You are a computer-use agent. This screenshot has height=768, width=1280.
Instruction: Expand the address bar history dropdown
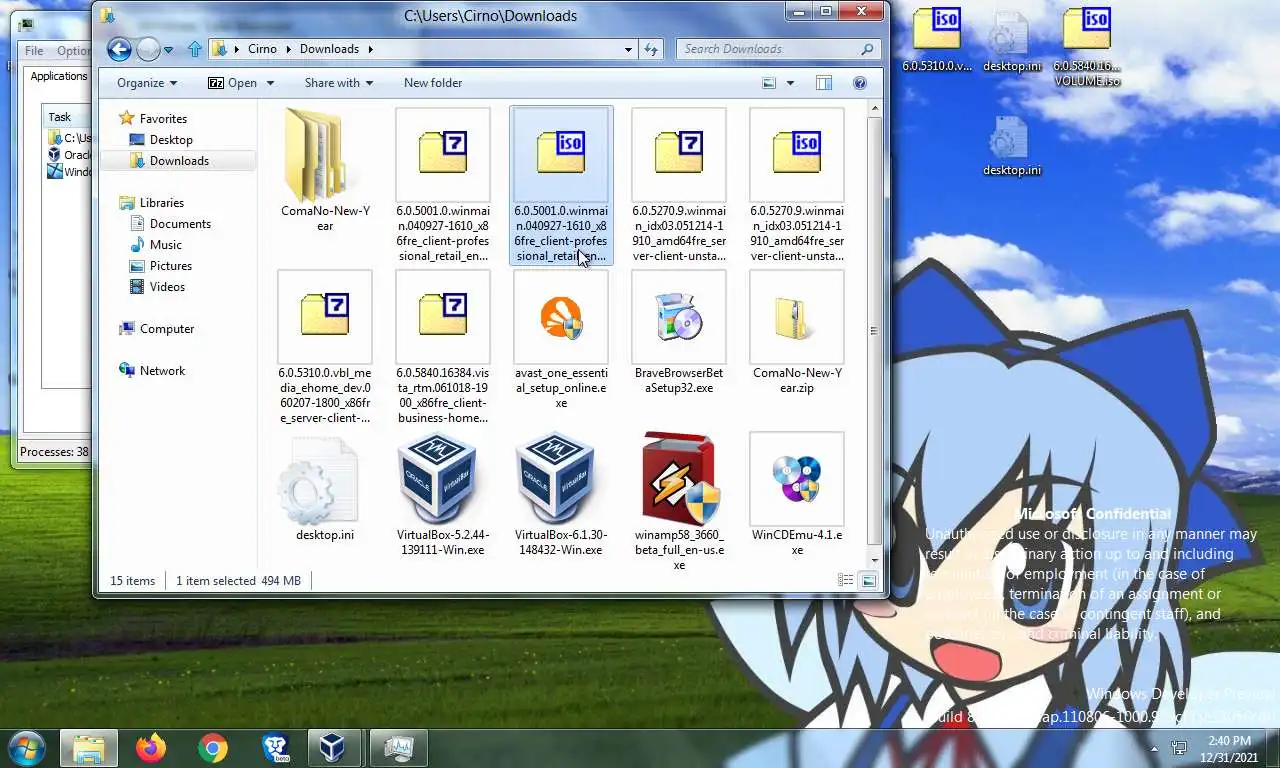tap(628, 49)
